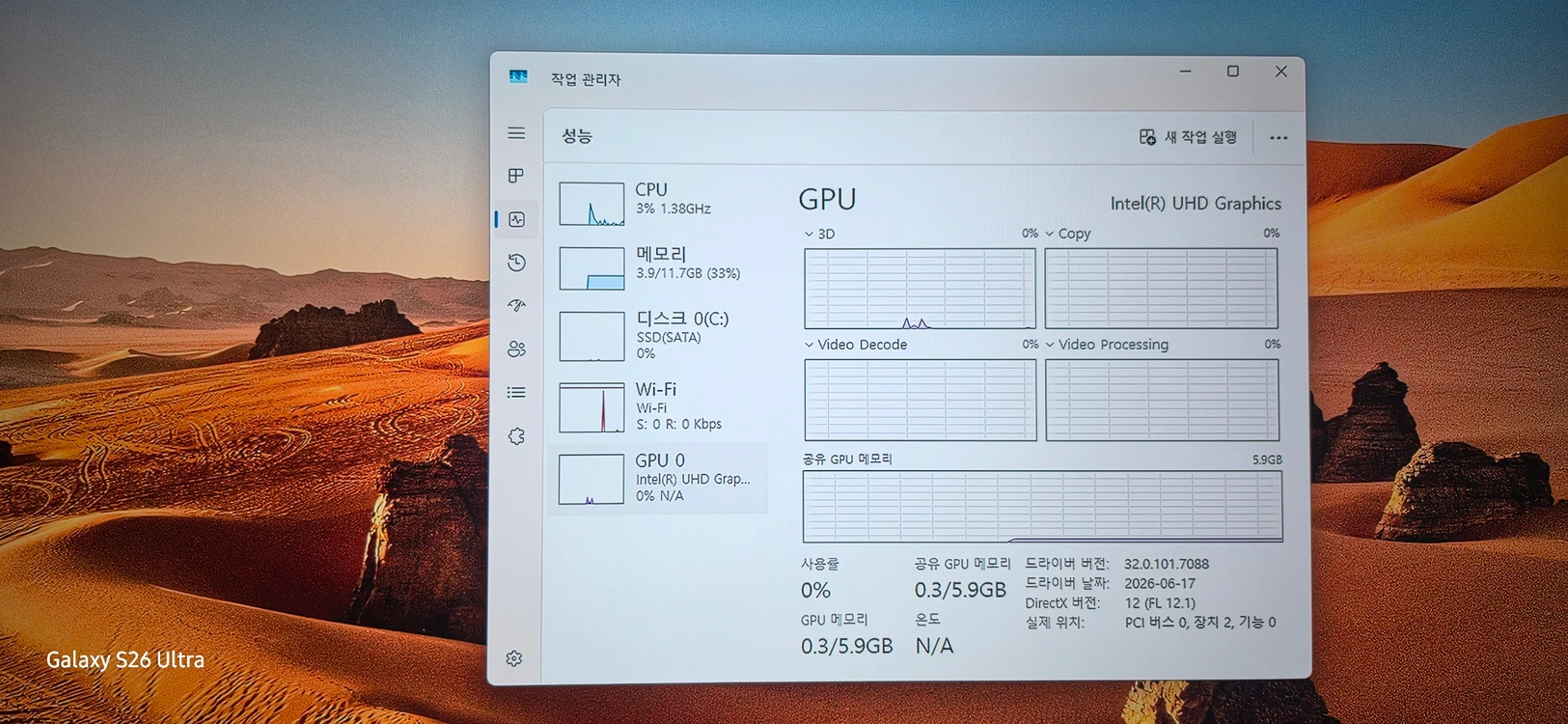Viewport: 1568px width, 724px height.
Task: Select the Performance page icon
Action: pos(516,219)
